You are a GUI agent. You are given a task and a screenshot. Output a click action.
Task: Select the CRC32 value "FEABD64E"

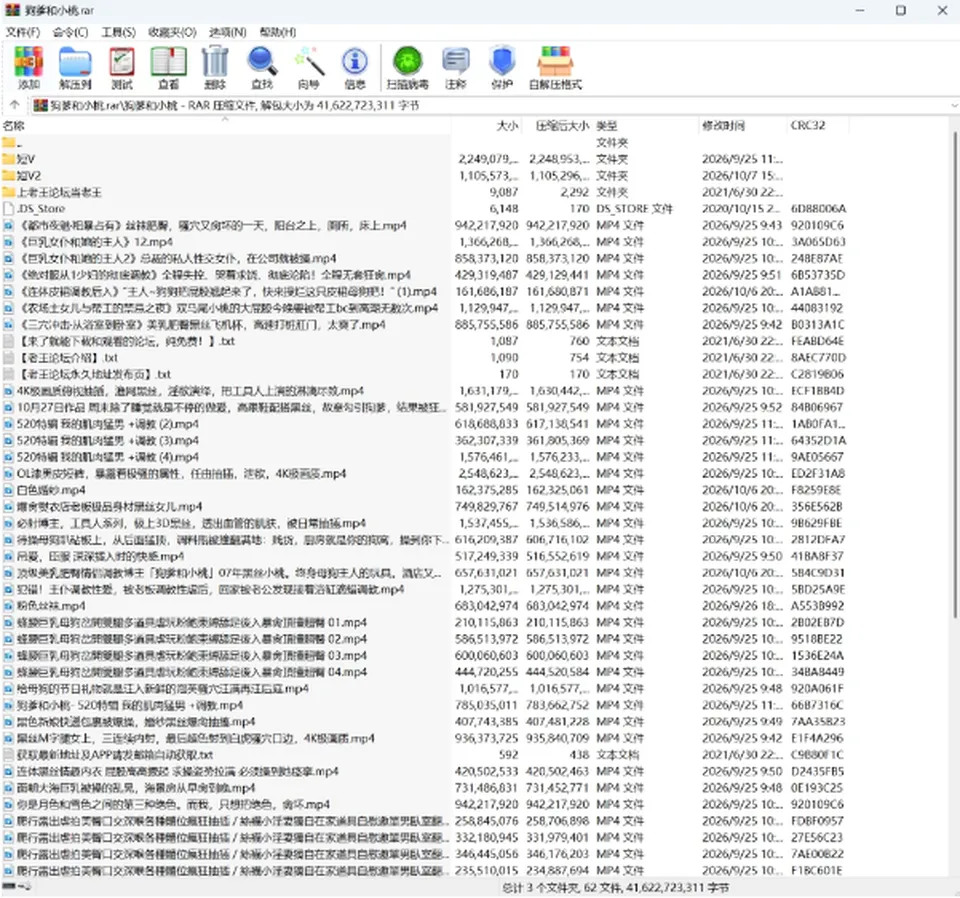tap(817, 341)
